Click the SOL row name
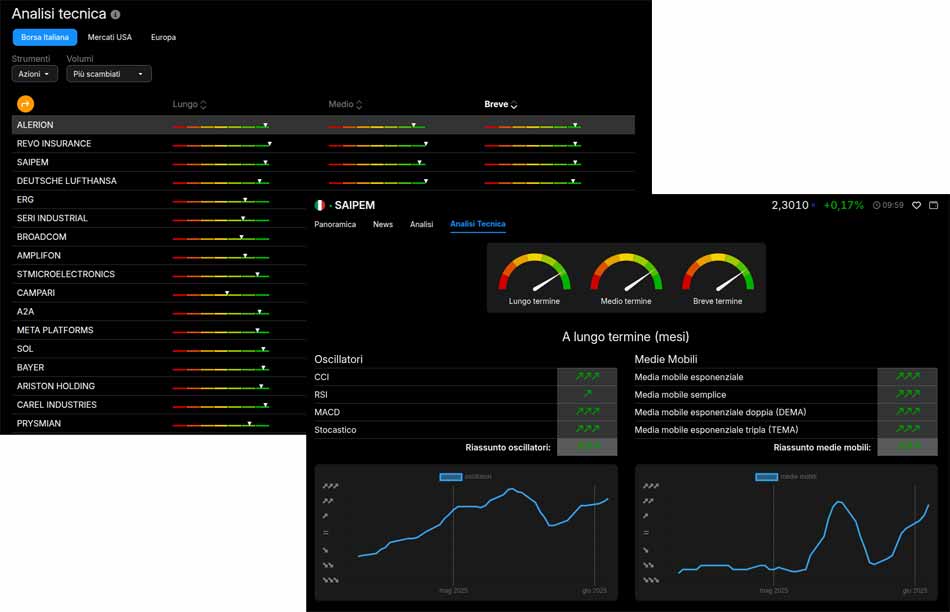This screenshot has height=612, width=950. point(25,349)
